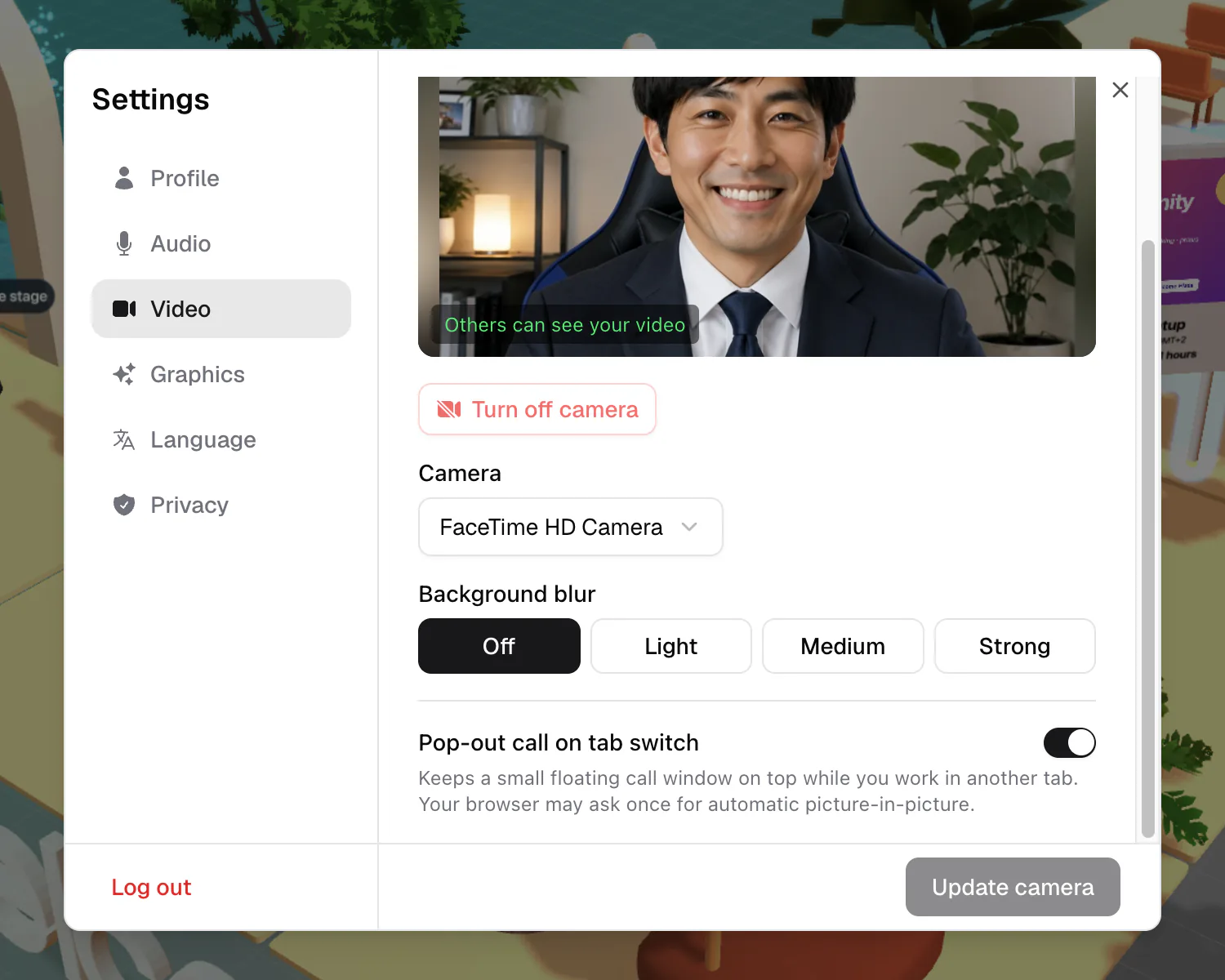This screenshot has height=980, width=1225.
Task: Click the Privacy shield icon
Action: click(124, 505)
